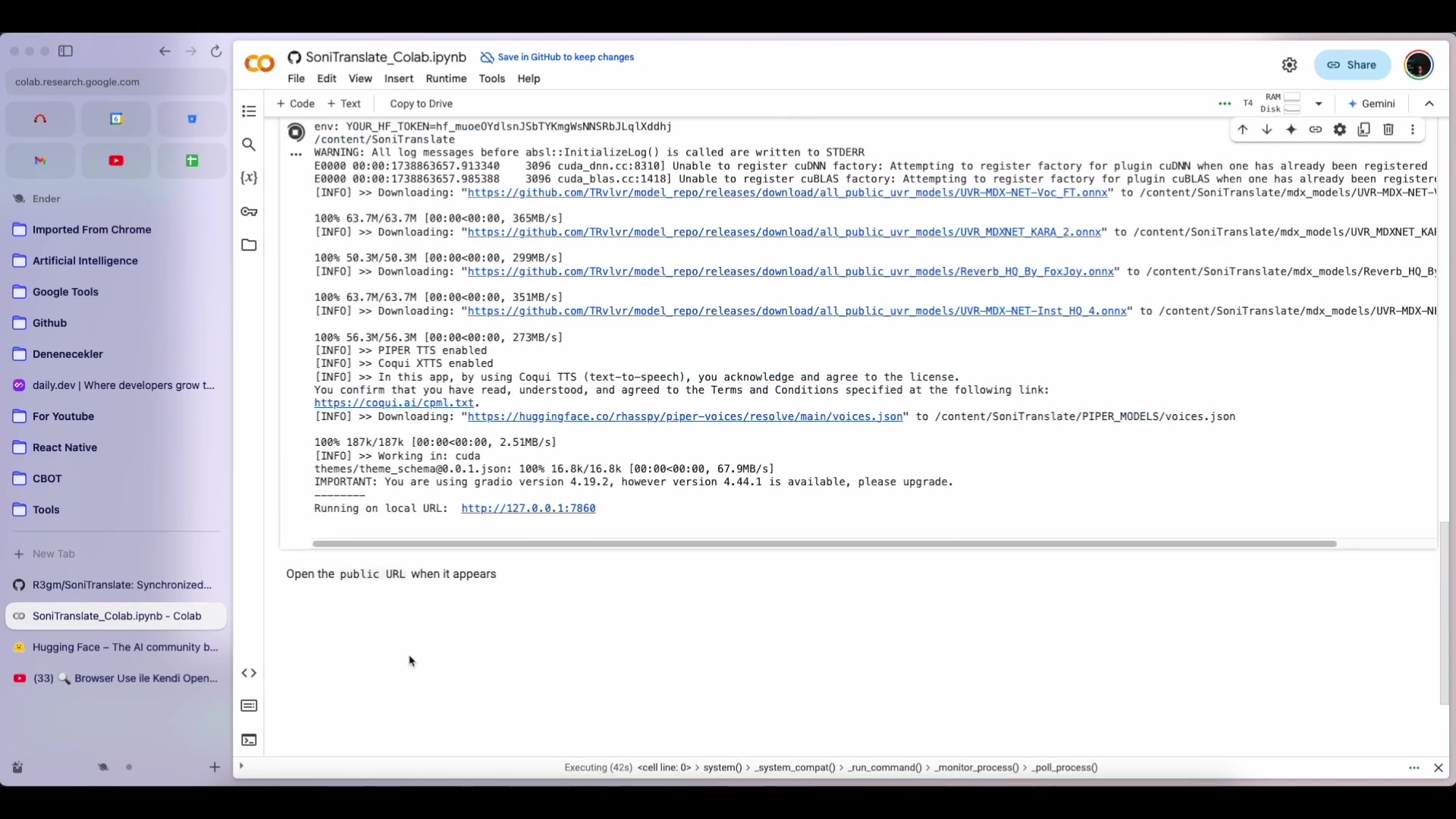
Task: Expand the Github folder
Action: (116, 323)
